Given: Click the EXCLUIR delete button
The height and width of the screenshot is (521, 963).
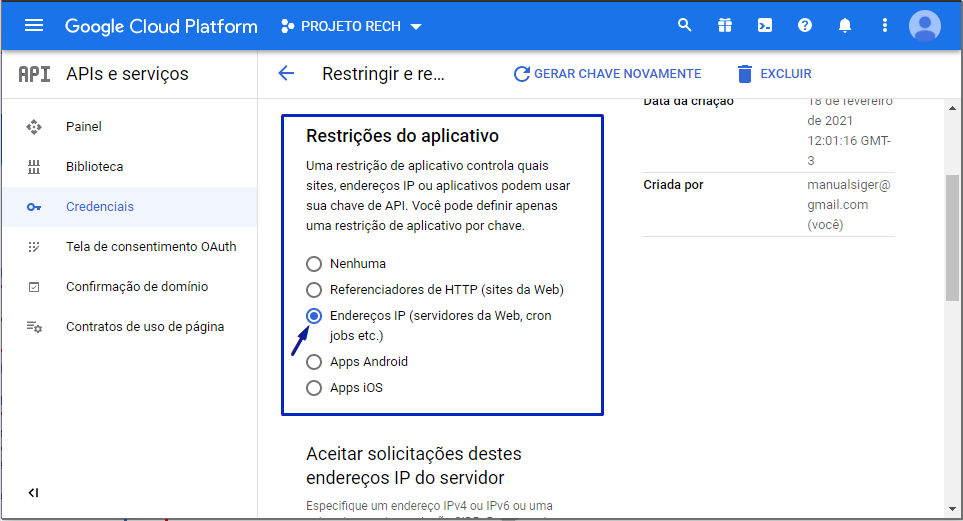Looking at the screenshot, I should 774,74.
